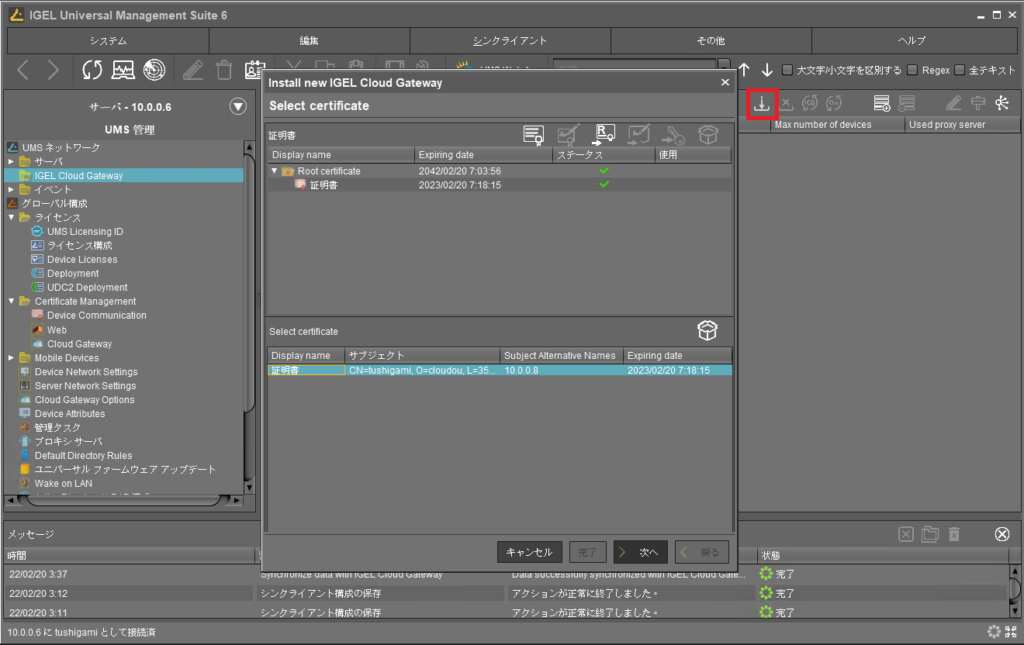
Task: Click the message list vertical scrollbar
Action: pos(1014,591)
